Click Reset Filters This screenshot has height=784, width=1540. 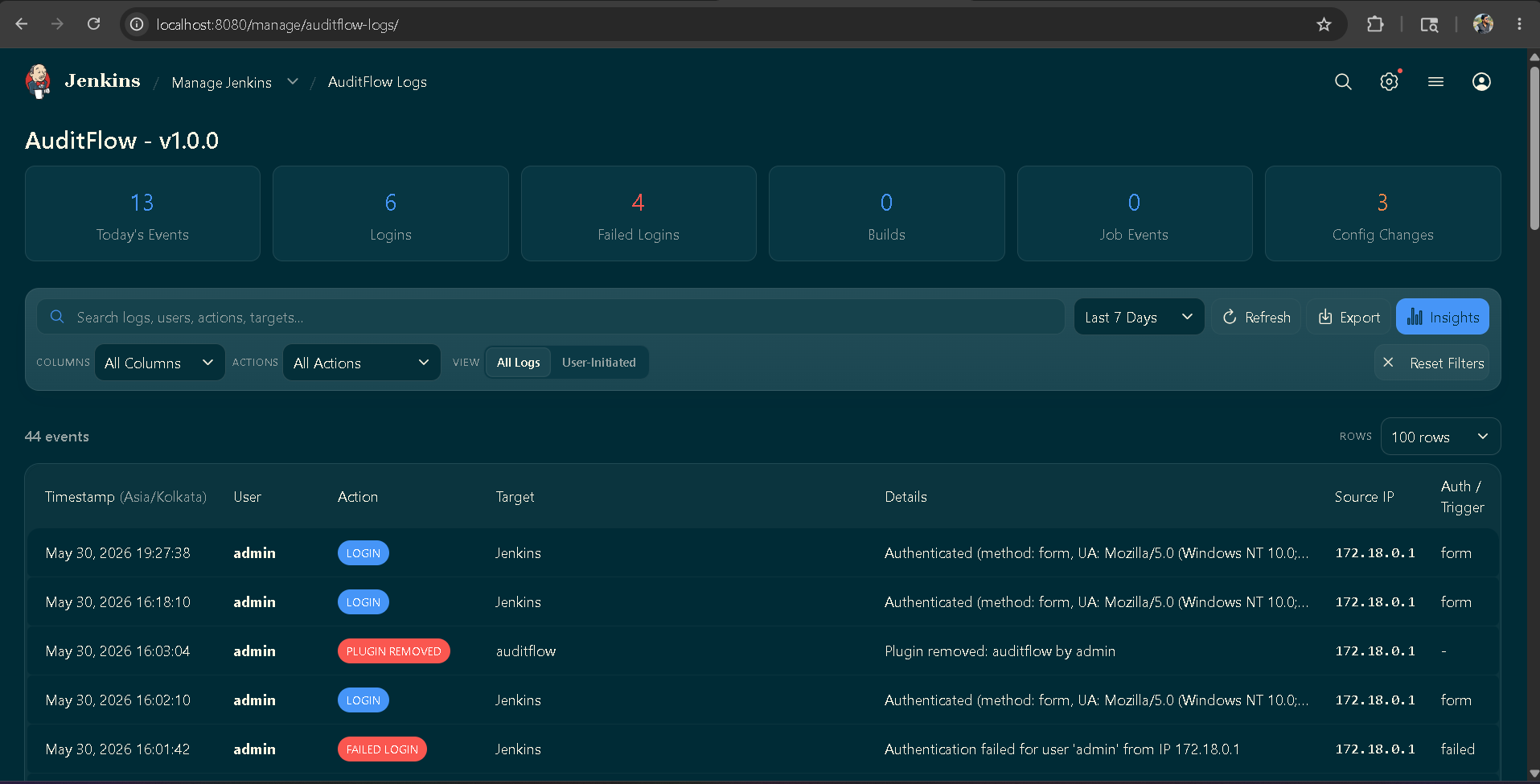[x=1432, y=363]
